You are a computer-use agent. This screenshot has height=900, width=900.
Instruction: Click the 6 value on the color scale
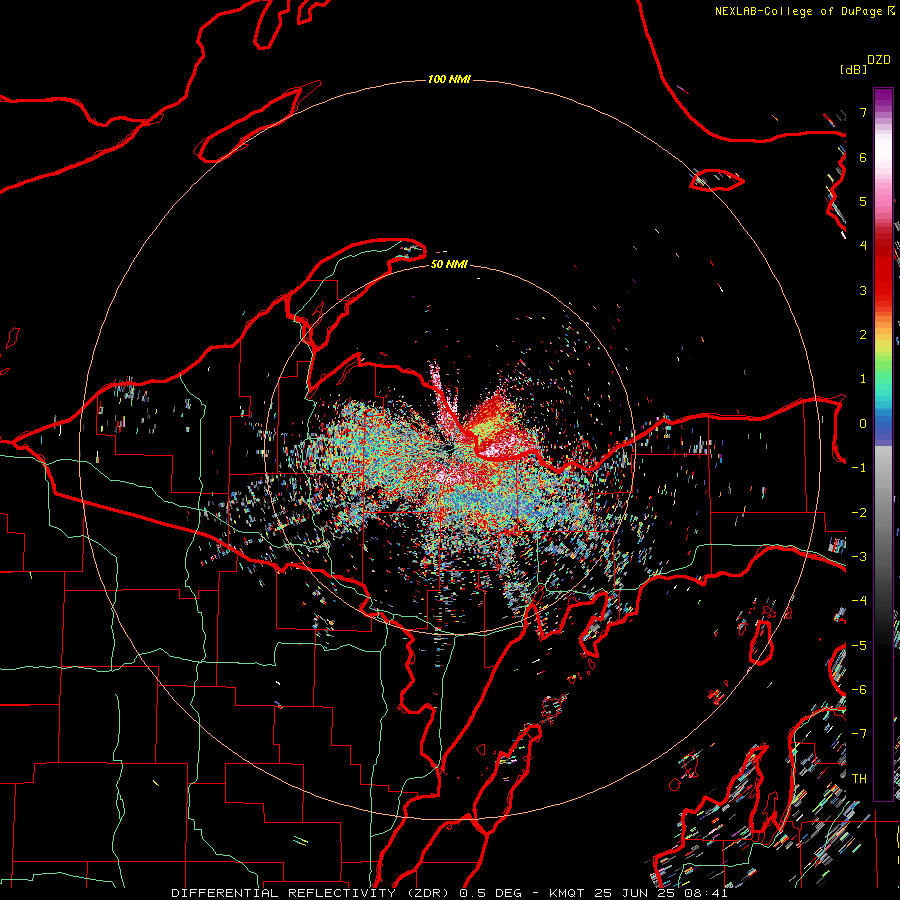863,157
